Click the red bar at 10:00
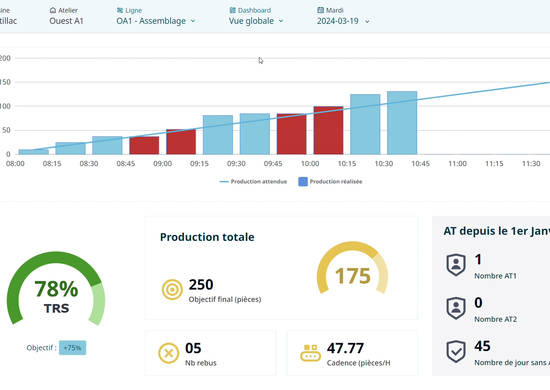Screen dimensions: 550x390 click(328, 130)
